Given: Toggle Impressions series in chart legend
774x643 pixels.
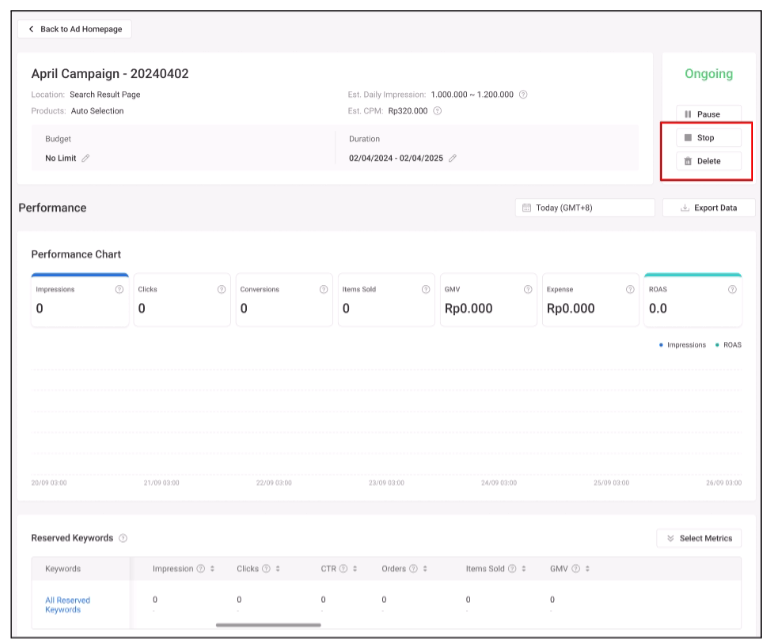Looking at the screenshot, I should 682,345.
